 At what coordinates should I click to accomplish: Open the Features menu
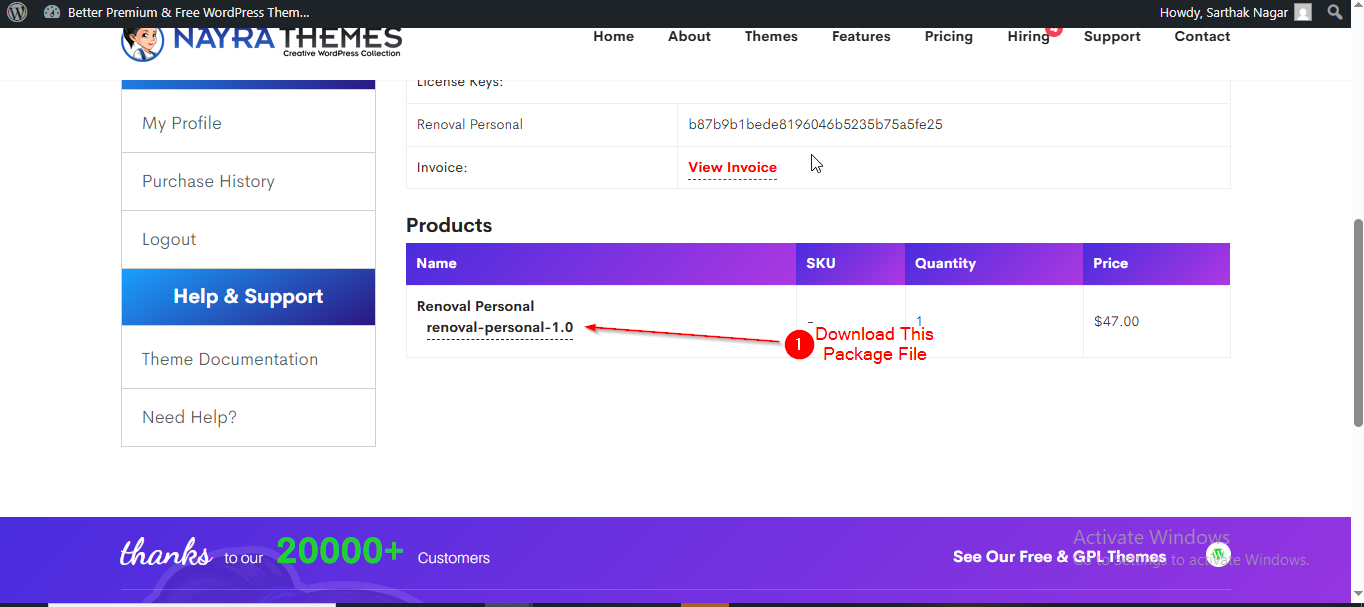pos(861,36)
